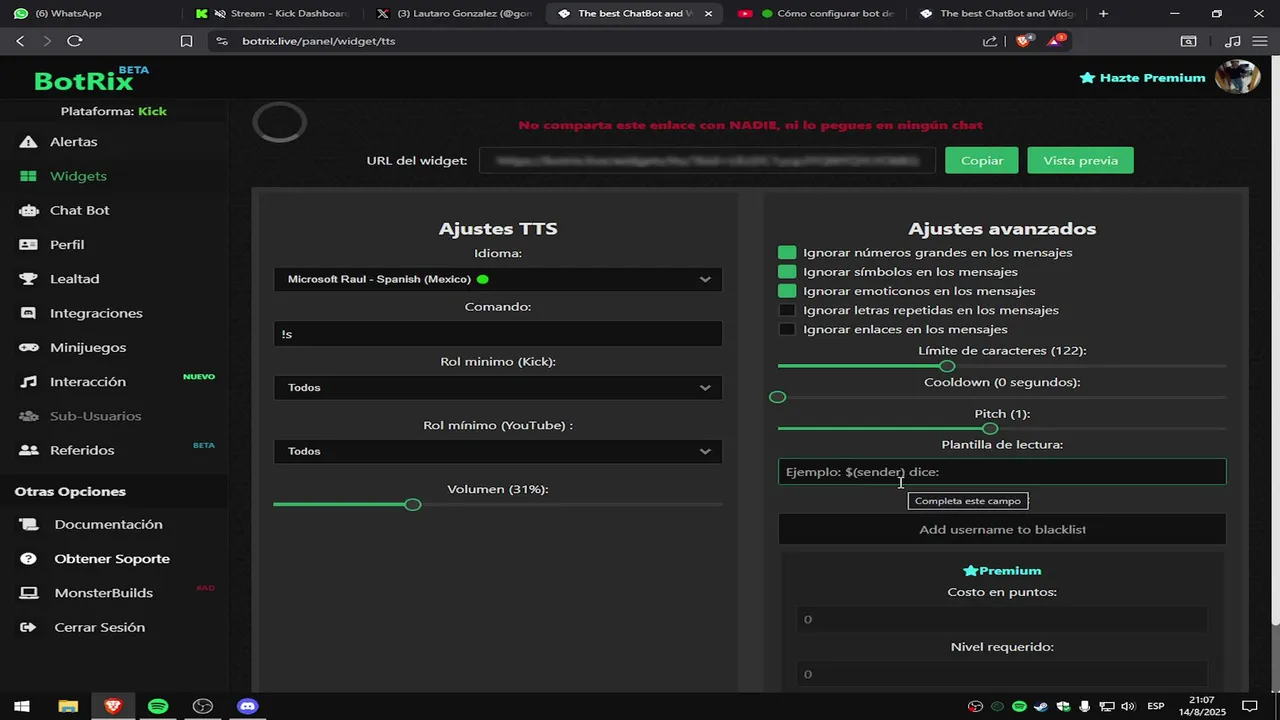Click the Vista previa button

point(1080,160)
